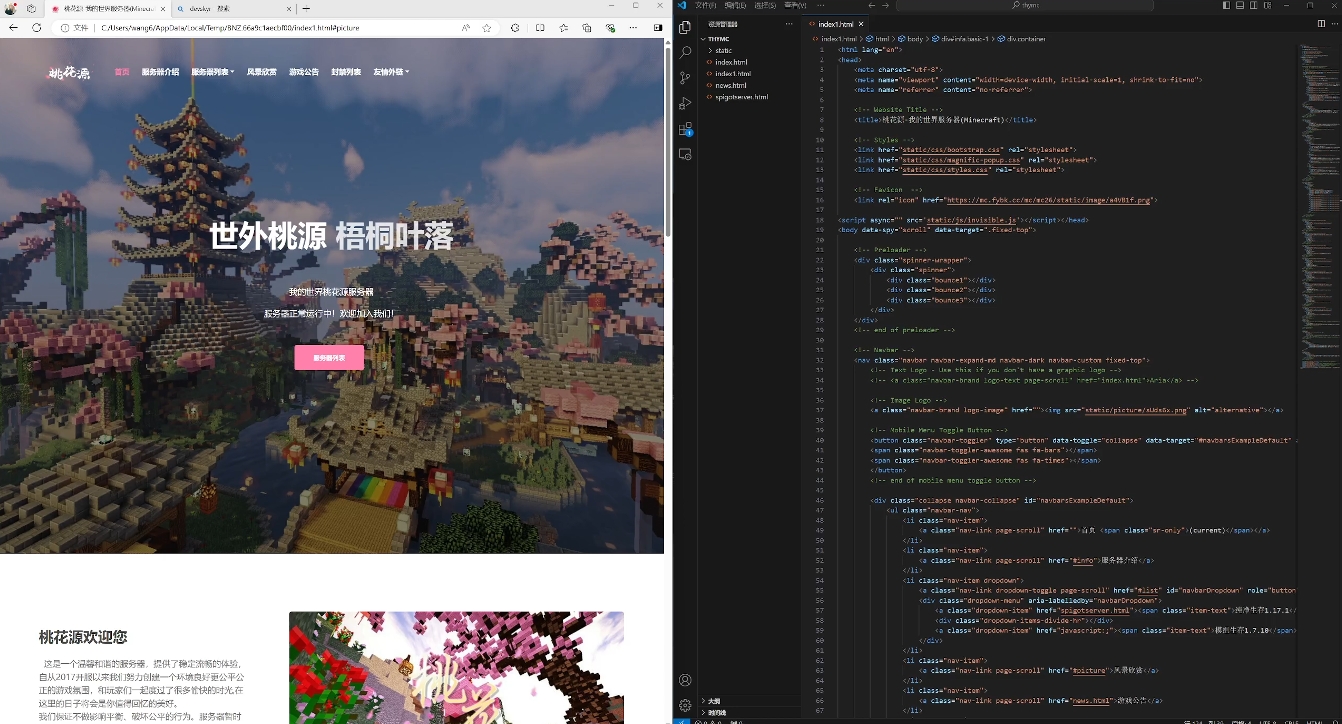The width and height of the screenshot is (1342, 724).
Task: Expand the 服务器列表 dropdown in site navbar
Action: click(x=212, y=72)
